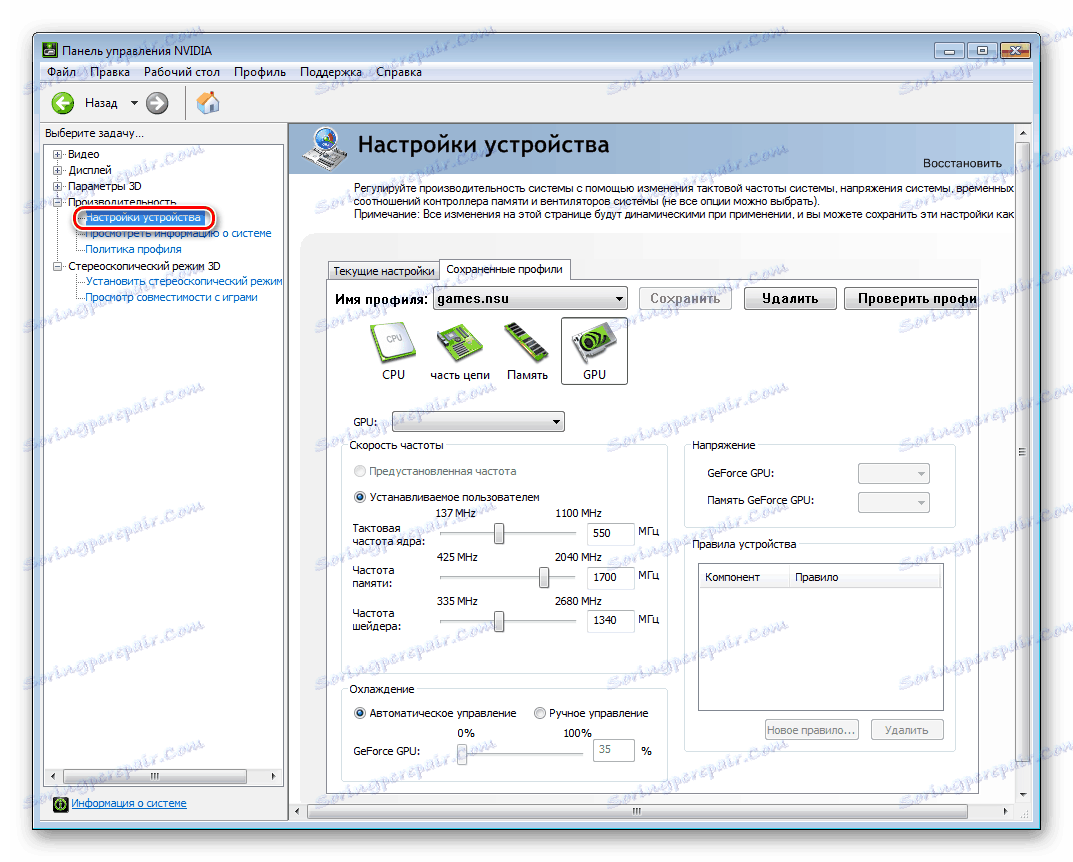Click the NVIDIA icon beside Информация о системе

tap(61, 804)
